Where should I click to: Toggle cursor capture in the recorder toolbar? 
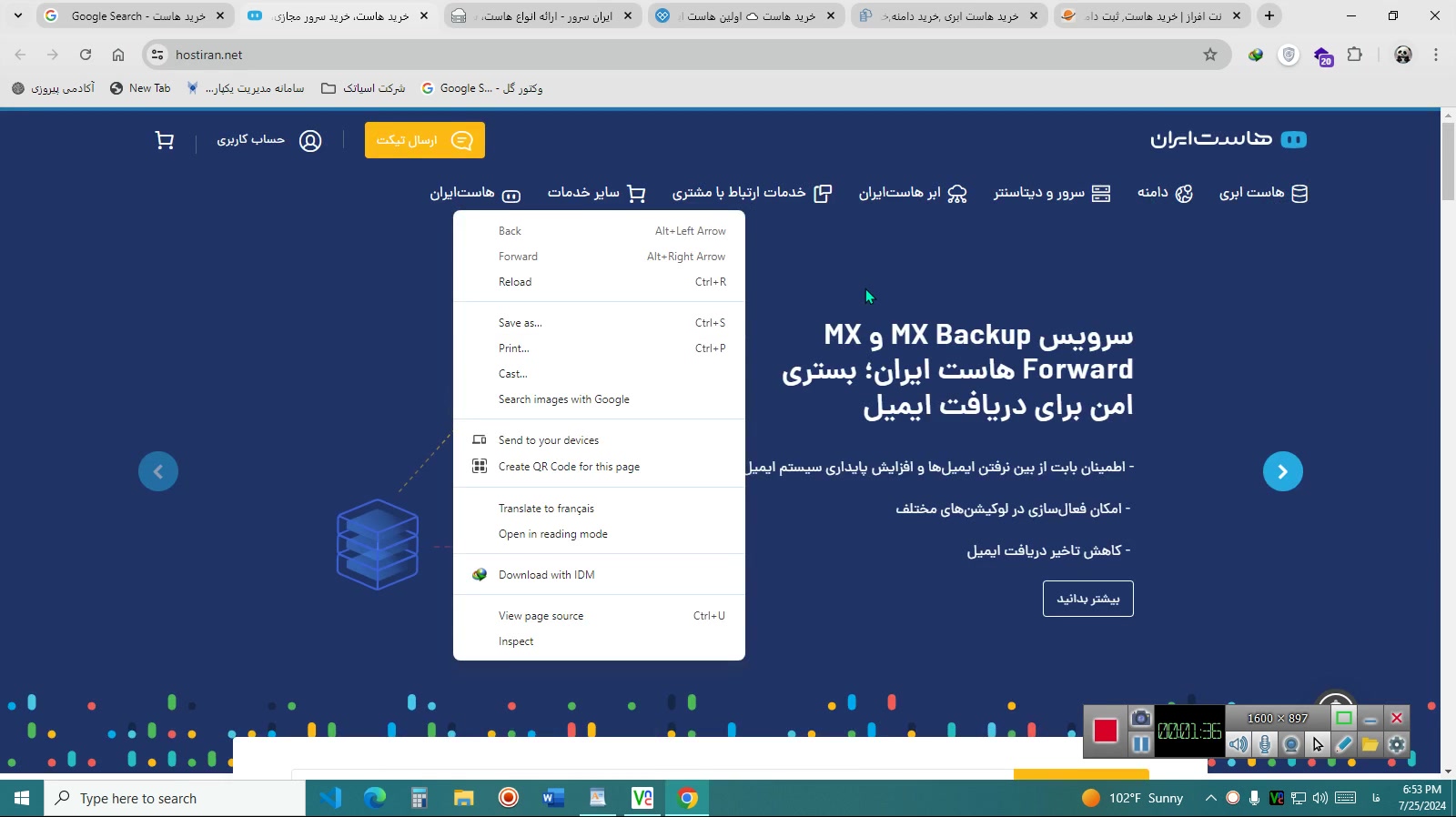[x=1318, y=744]
